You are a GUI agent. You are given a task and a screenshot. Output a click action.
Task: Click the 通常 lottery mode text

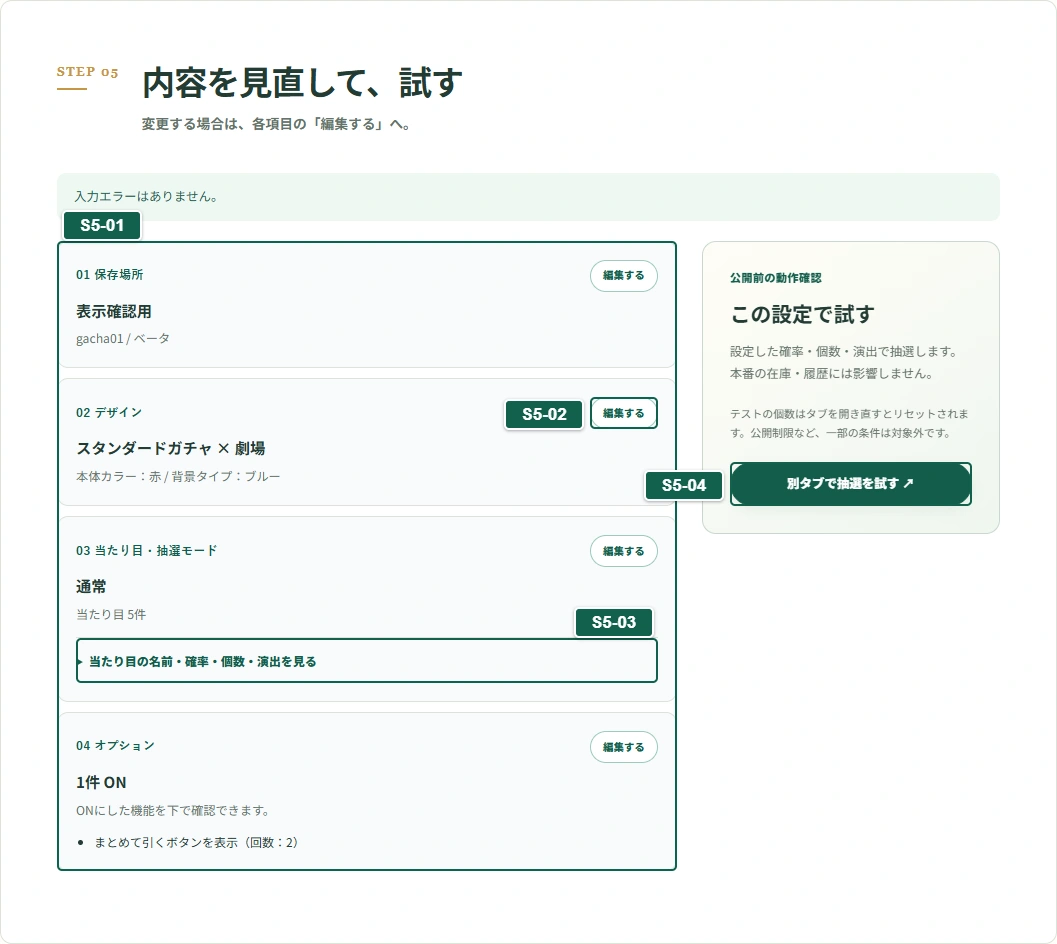pyautogui.click(x=91, y=587)
